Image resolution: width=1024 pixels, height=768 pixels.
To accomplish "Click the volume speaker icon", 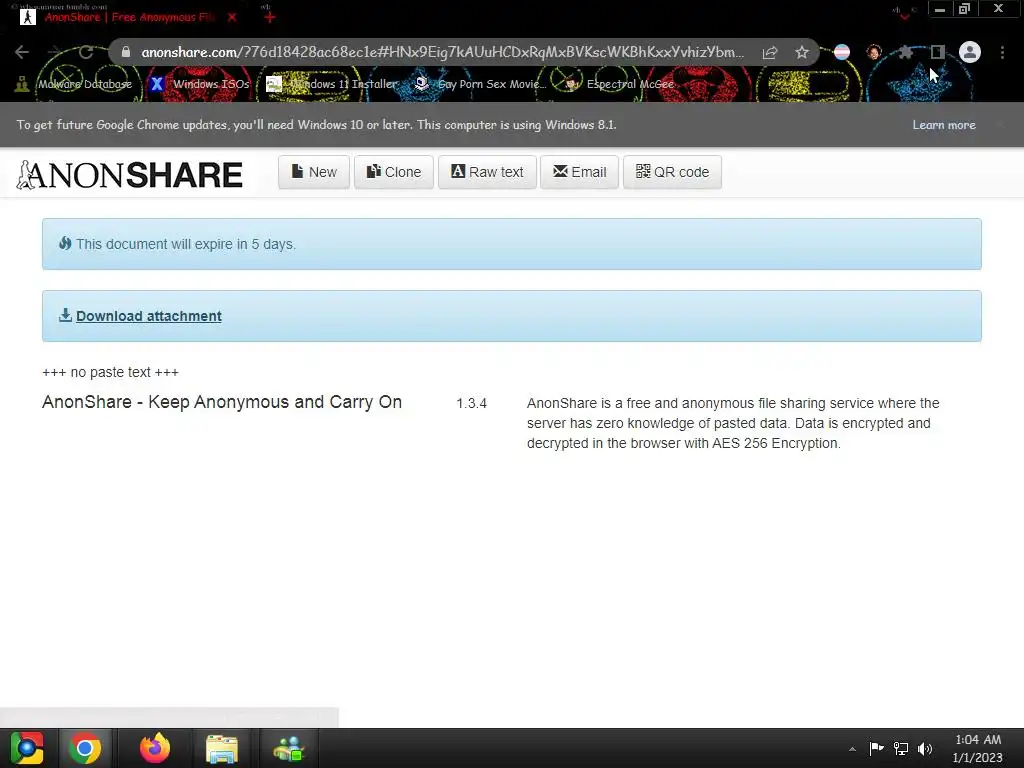I will click(925, 748).
